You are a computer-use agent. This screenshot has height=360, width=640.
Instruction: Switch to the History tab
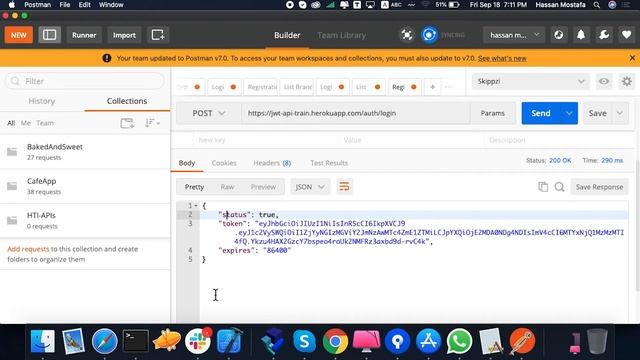42,101
